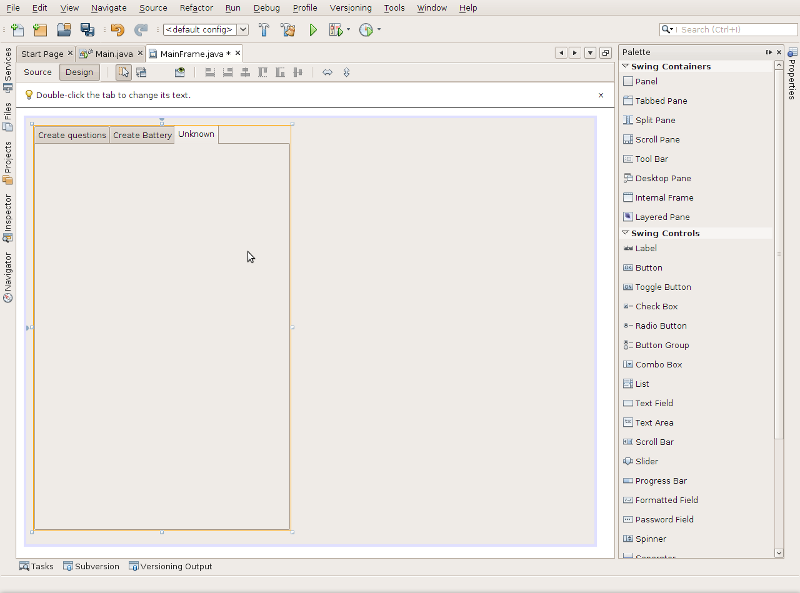Screen dimensions: 800x593
Task: Click the Profile Project icon
Action: (x=366, y=30)
